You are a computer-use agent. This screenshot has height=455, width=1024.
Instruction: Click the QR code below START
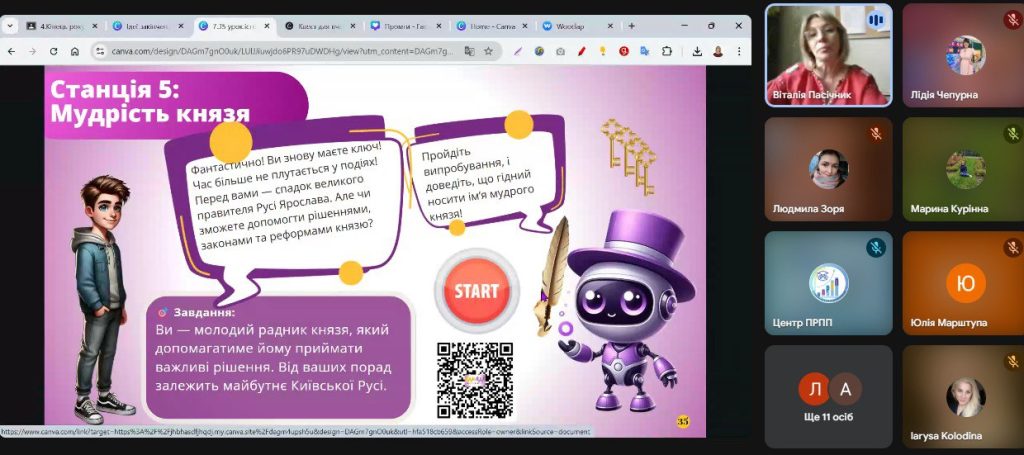coord(475,379)
